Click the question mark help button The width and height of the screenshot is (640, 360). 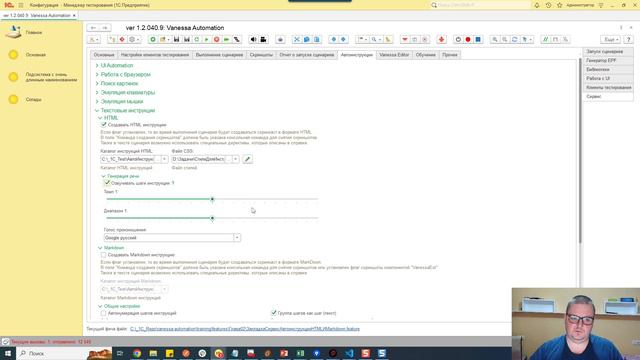pos(629,40)
